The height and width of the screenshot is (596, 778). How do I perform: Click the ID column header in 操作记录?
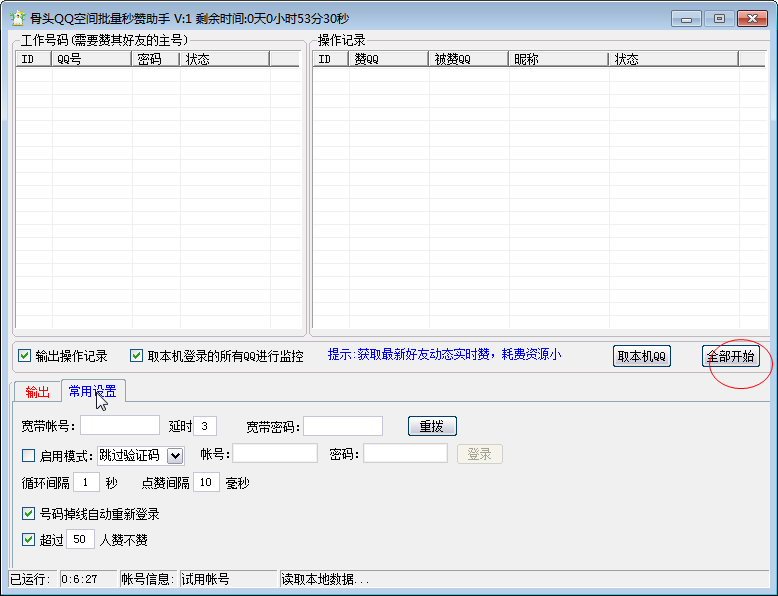[331, 59]
